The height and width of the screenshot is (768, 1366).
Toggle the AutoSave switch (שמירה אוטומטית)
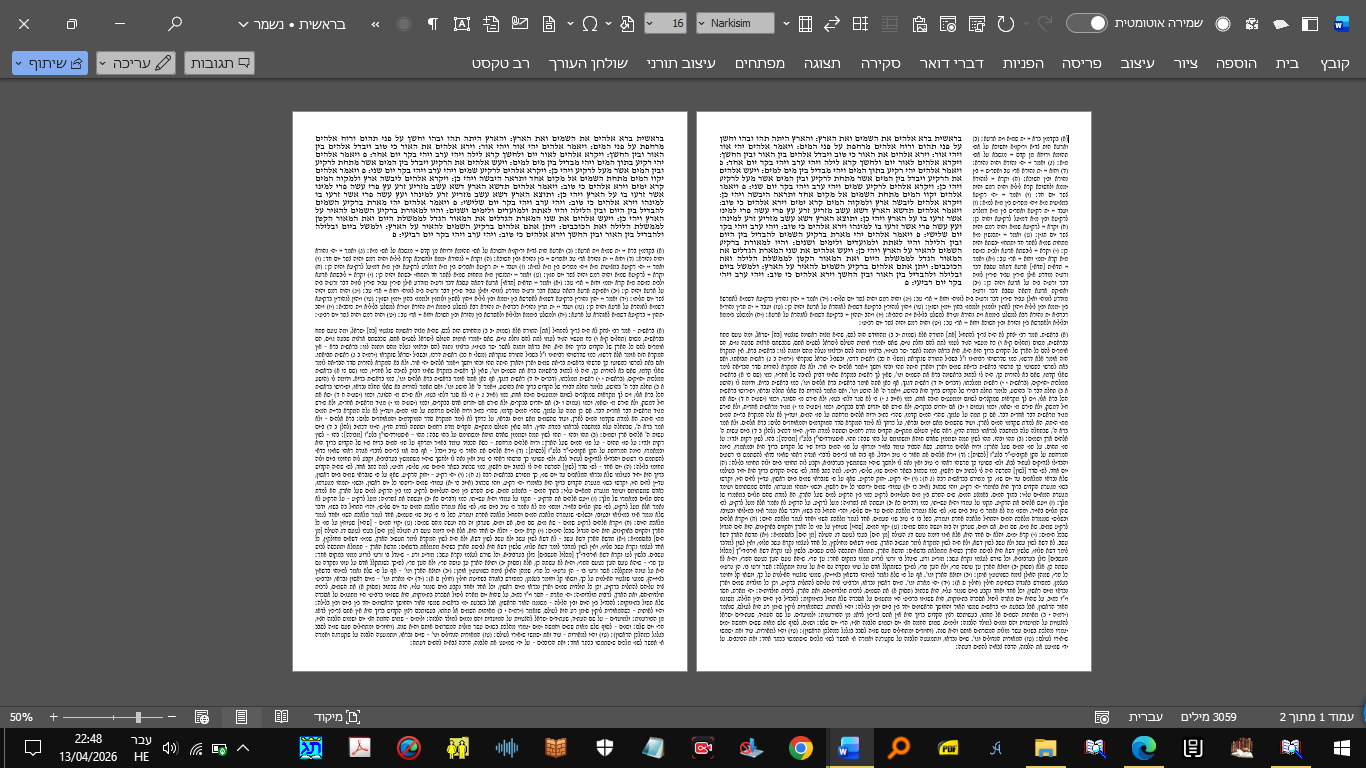click(x=1086, y=23)
